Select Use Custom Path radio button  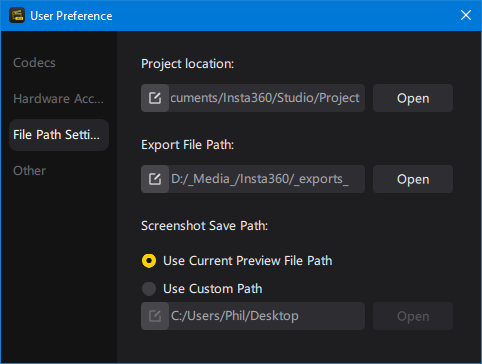pos(149,289)
